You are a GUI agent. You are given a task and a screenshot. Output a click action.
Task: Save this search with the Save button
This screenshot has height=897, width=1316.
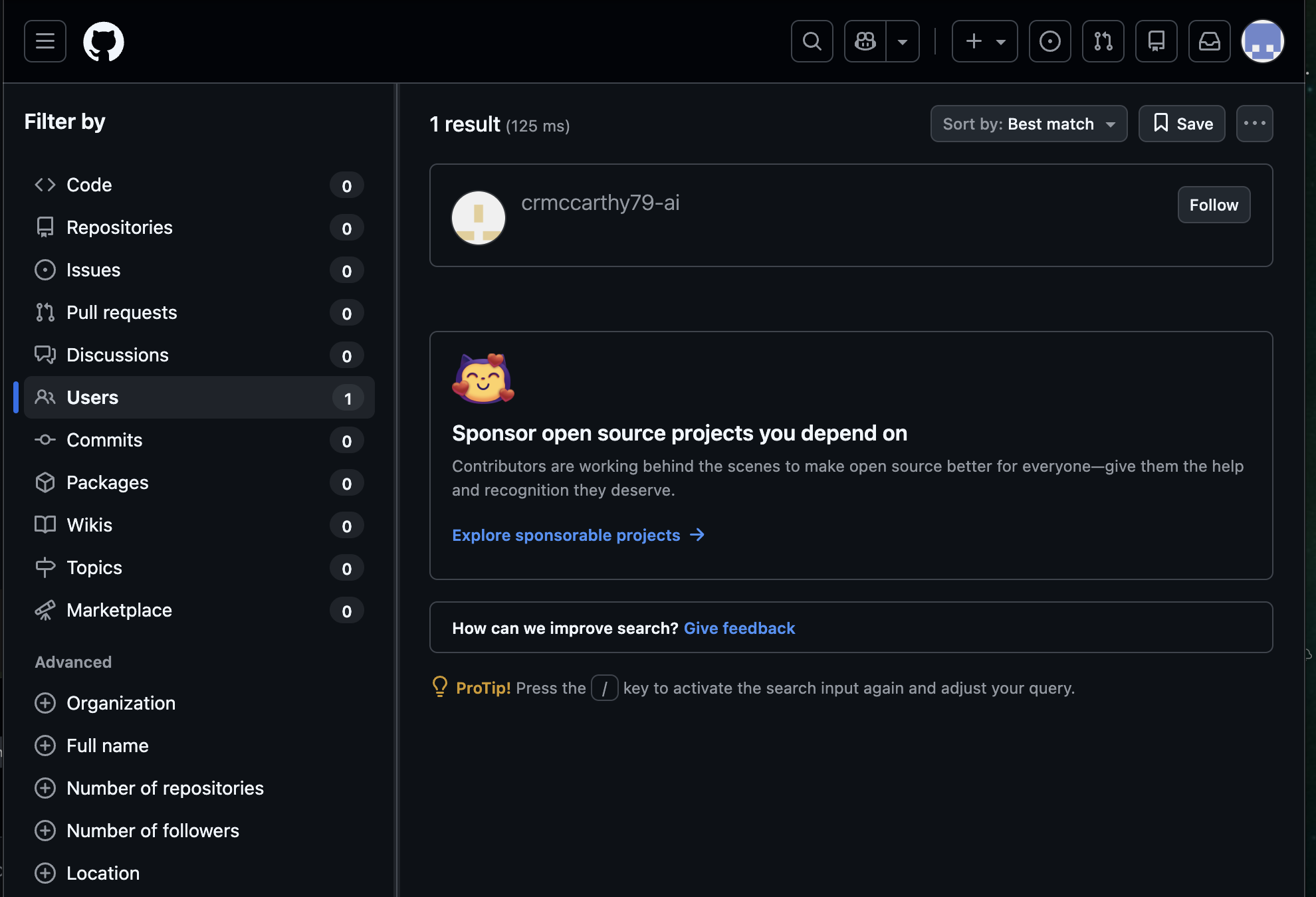pyautogui.click(x=1182, y=124)
